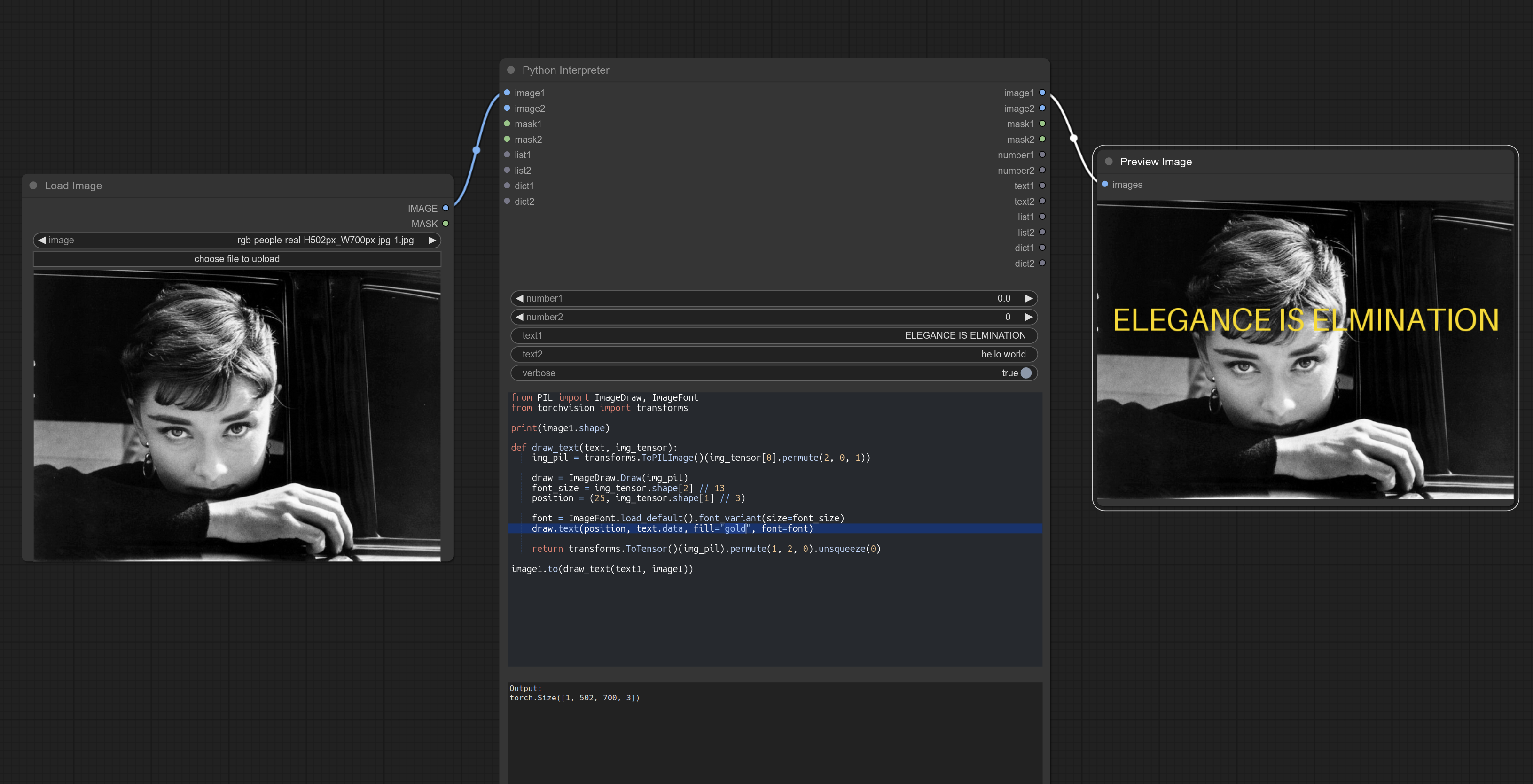
Task: Click the image2 output socket
Action: pos(1042,108)
